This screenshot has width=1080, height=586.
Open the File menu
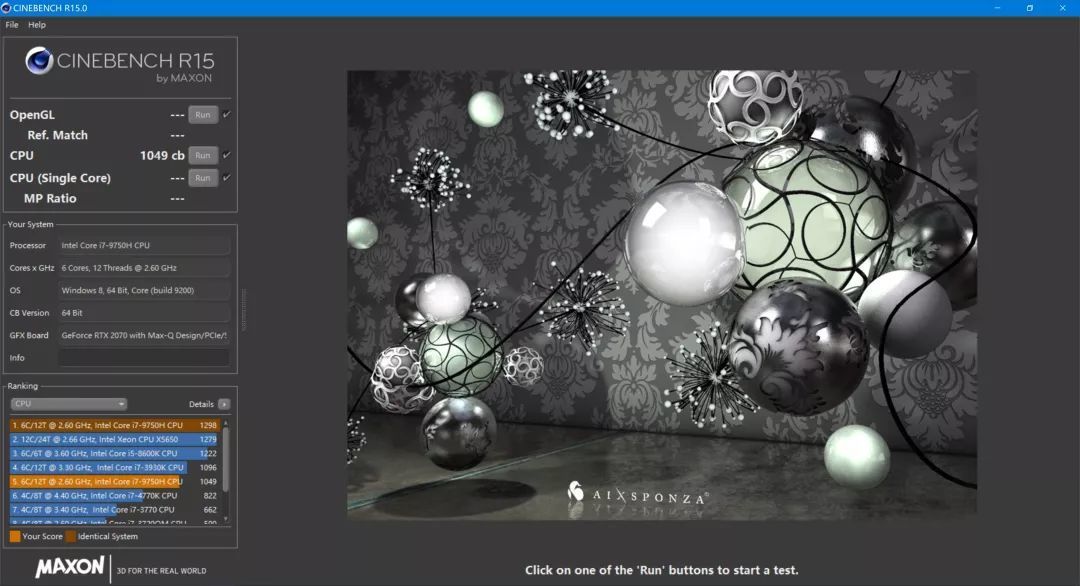[x=12, y=25]
